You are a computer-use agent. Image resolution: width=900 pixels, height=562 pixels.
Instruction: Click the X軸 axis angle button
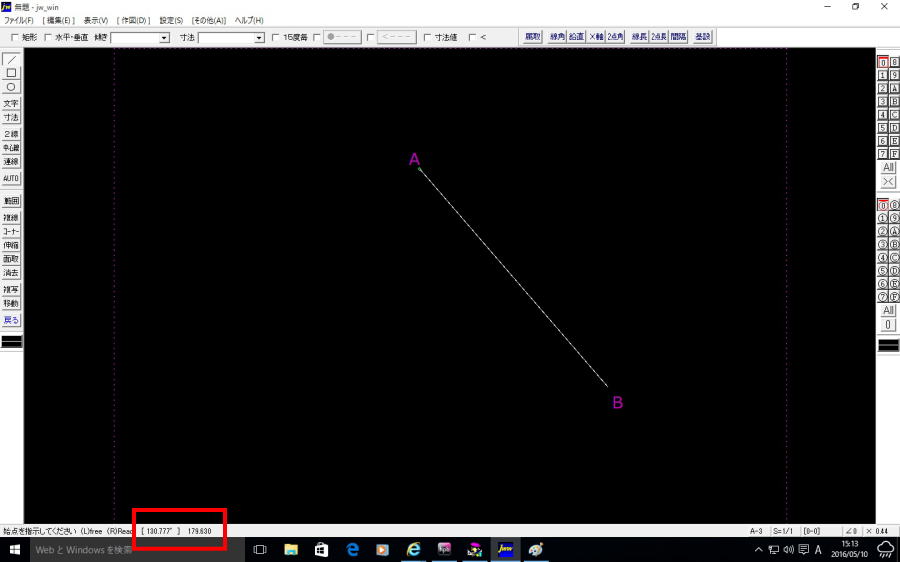596,37
